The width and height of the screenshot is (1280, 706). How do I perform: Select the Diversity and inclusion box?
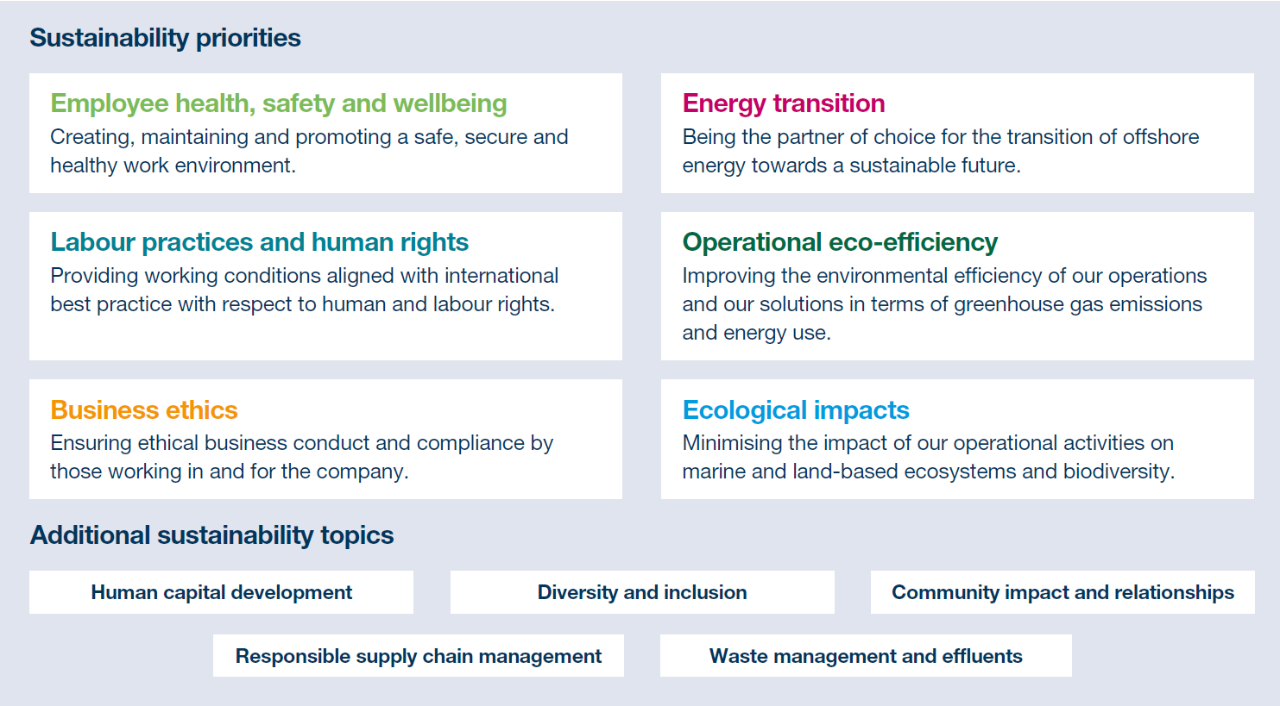pos(642,592)
